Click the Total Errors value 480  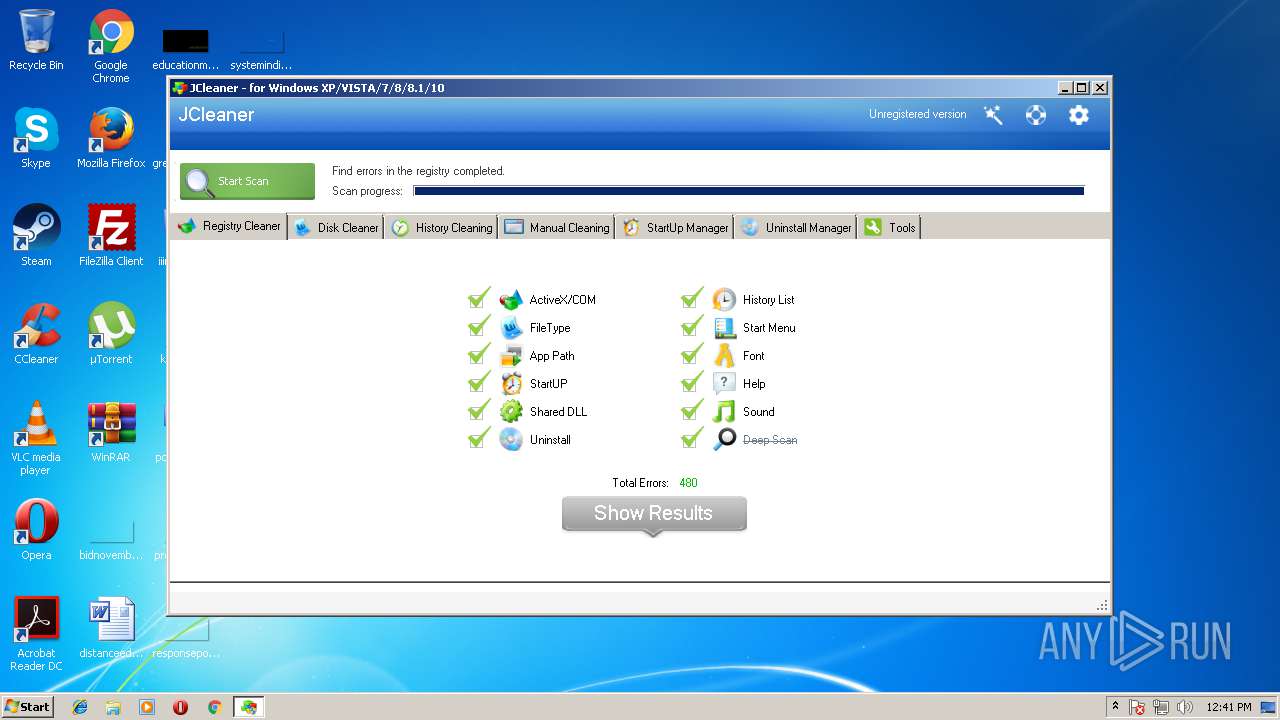[688, 483]
